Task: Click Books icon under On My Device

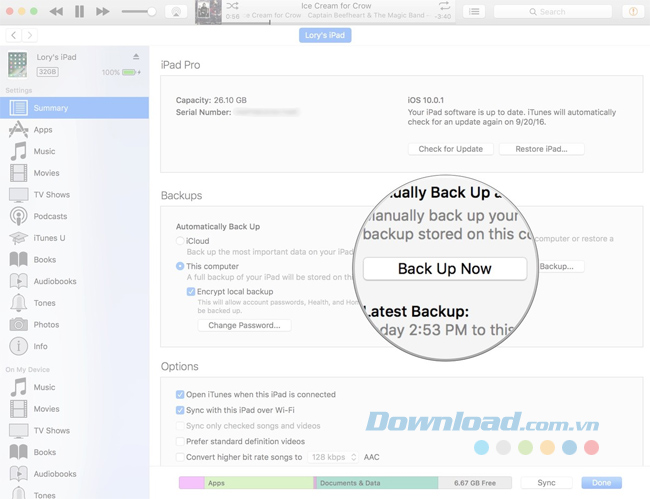Action: coord(19,452)
